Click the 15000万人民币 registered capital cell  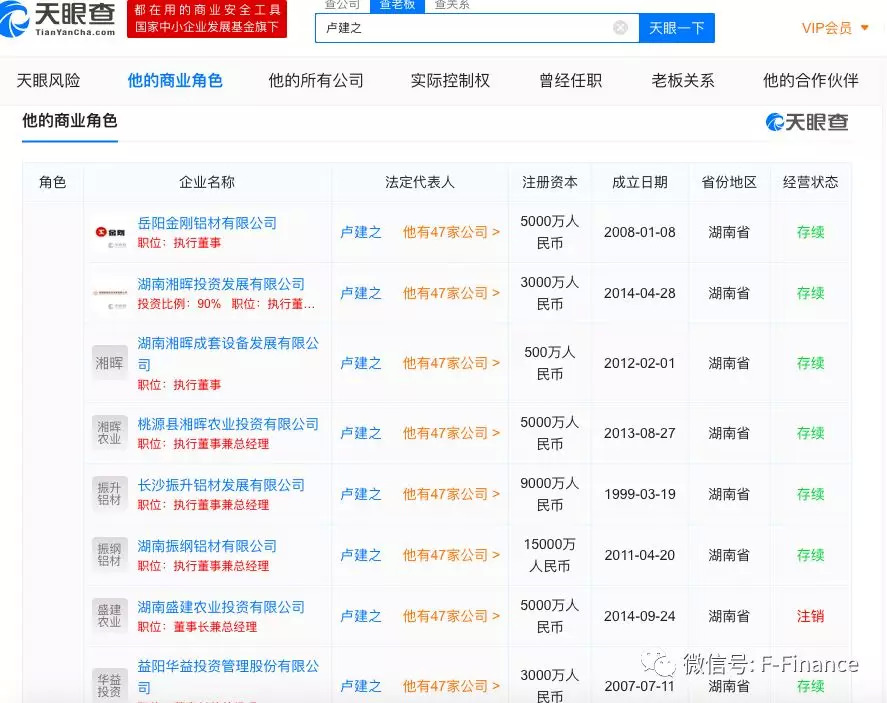click(x=549, y=555)
